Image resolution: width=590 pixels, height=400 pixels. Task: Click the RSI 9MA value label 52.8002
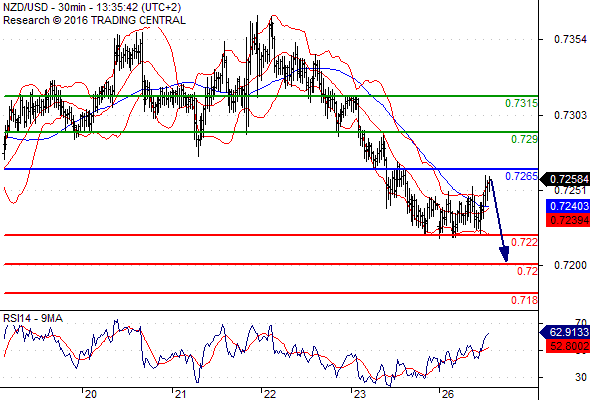(568, 346)
